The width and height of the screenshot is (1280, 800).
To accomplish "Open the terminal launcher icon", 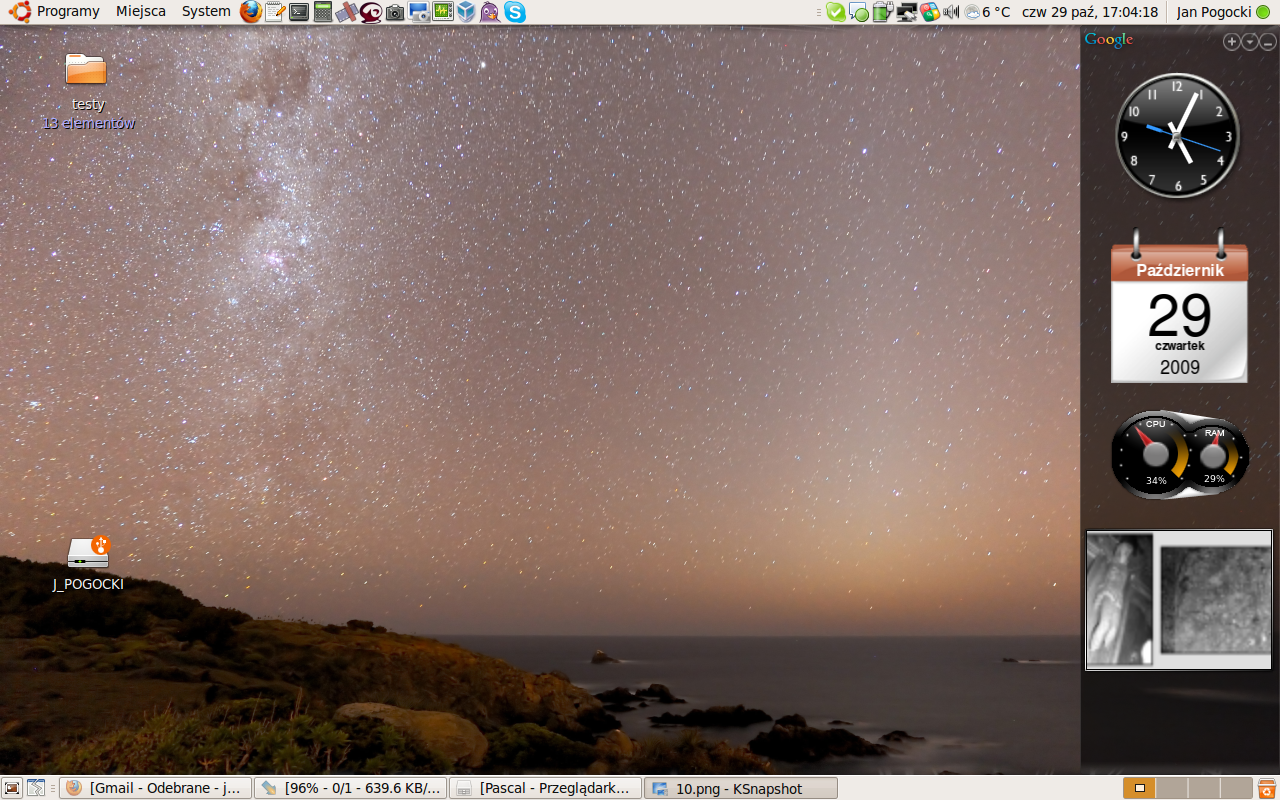I will point(298,12).
